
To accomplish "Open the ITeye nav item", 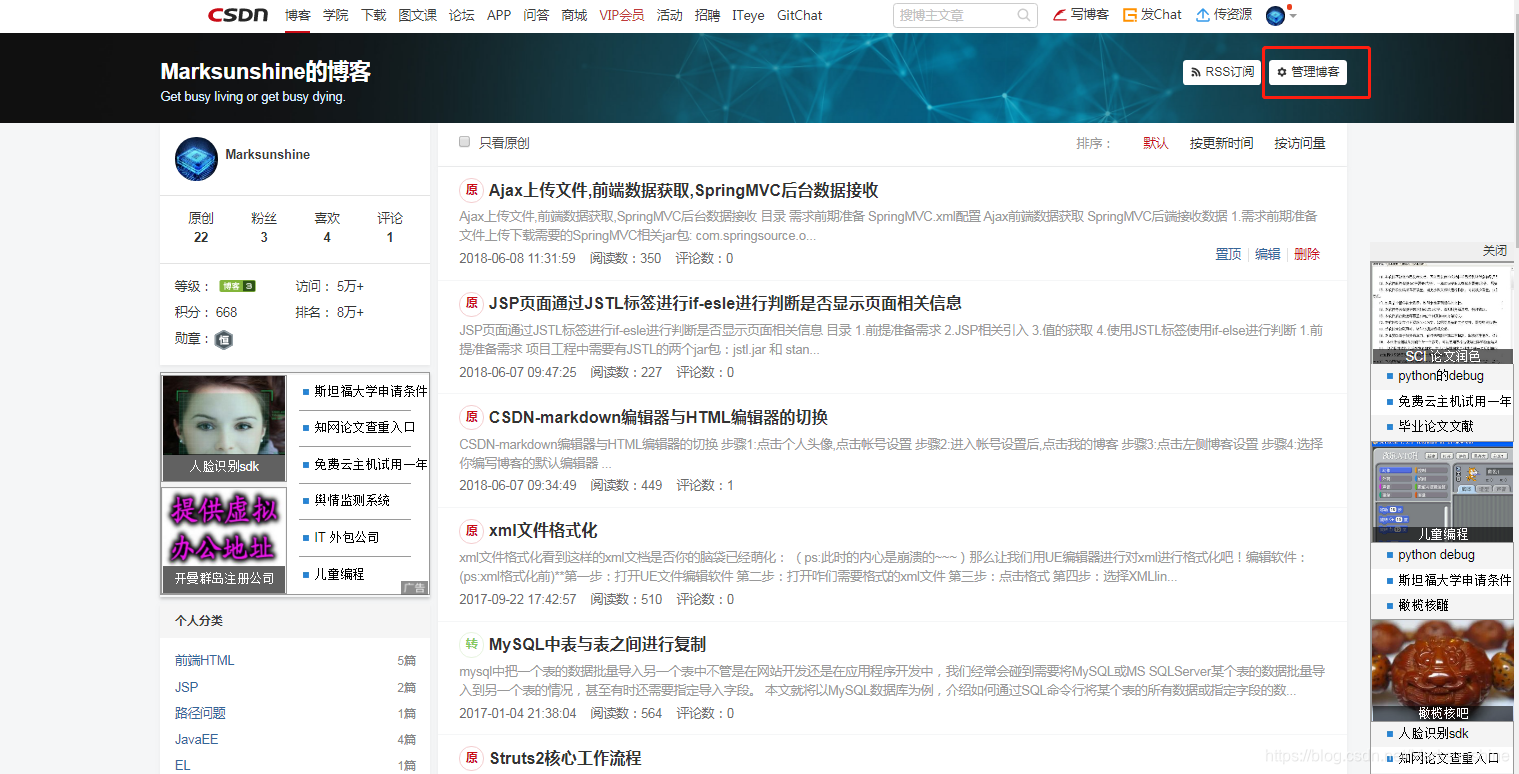I will point(748,15).
